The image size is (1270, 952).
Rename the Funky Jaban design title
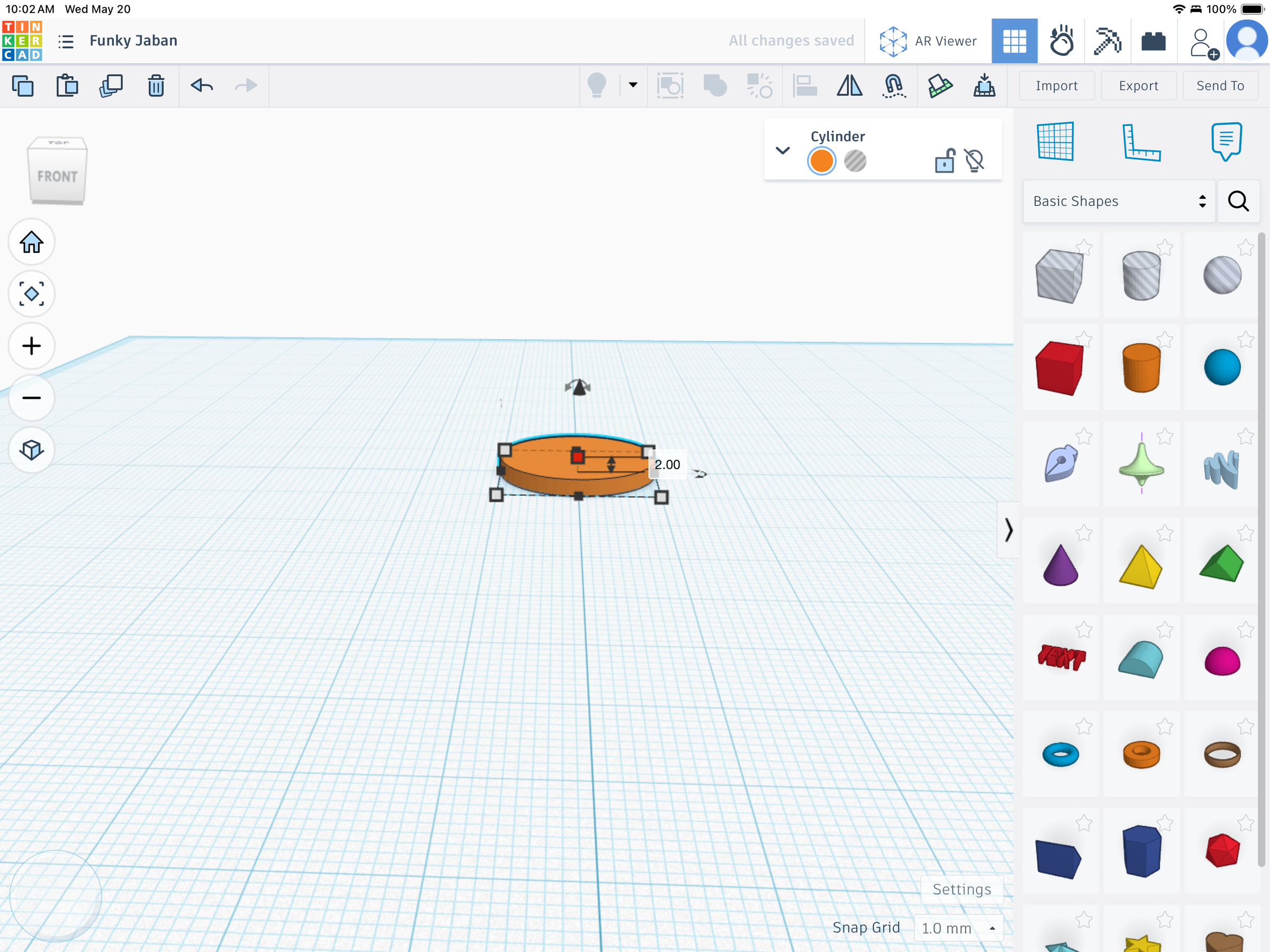[133, 41]
